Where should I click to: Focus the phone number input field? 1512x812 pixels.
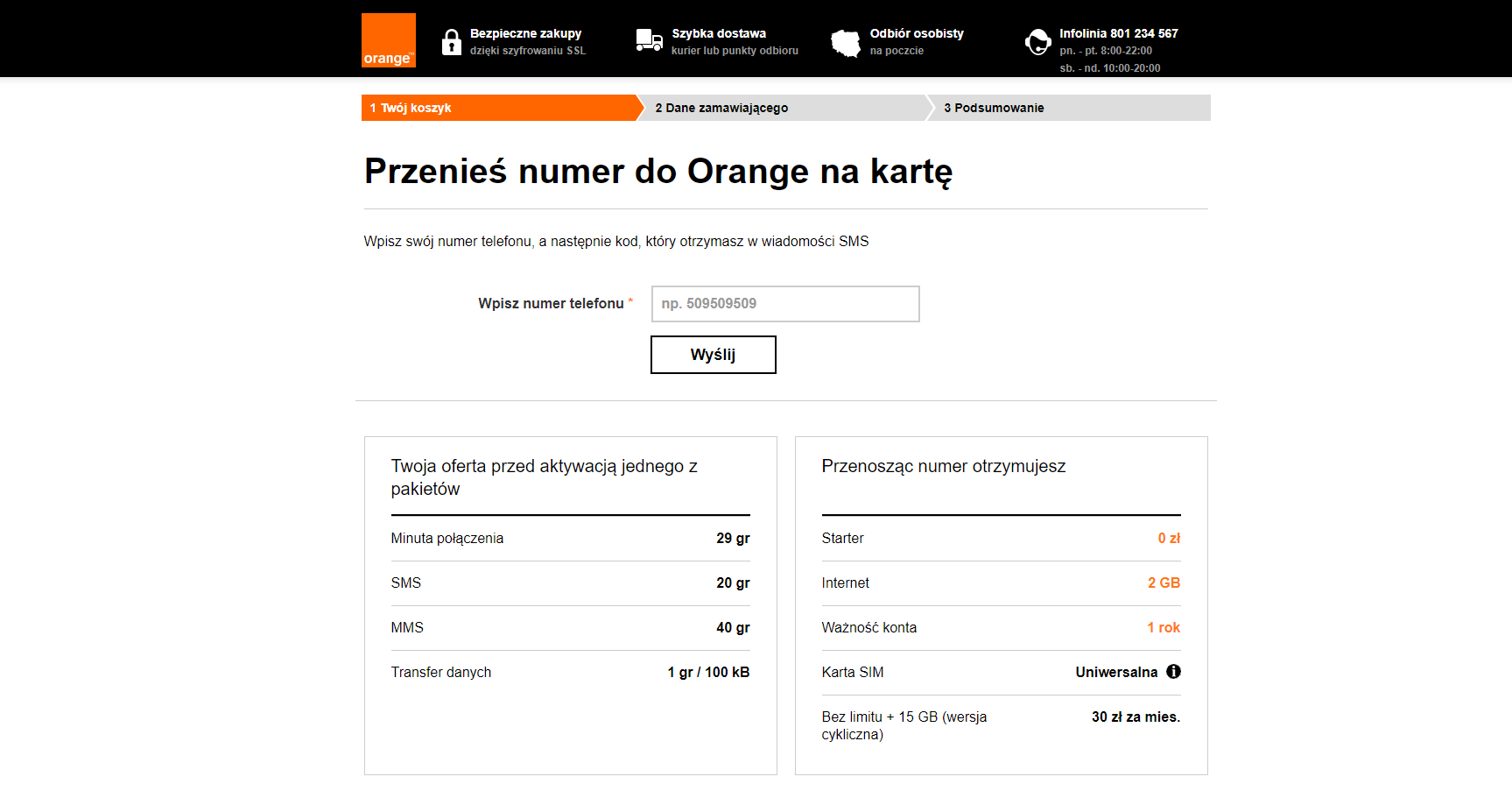pyautogui.click(x=784, y=304)
